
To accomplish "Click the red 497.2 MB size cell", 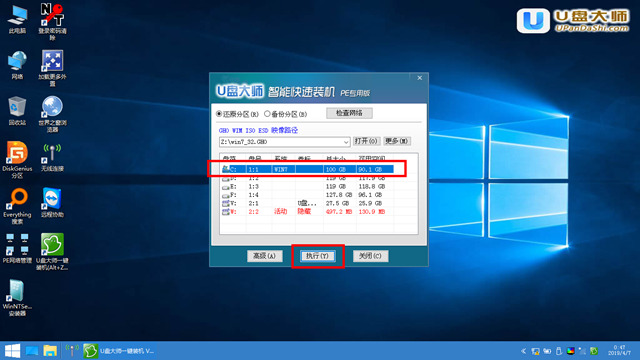I will (339, 212).
